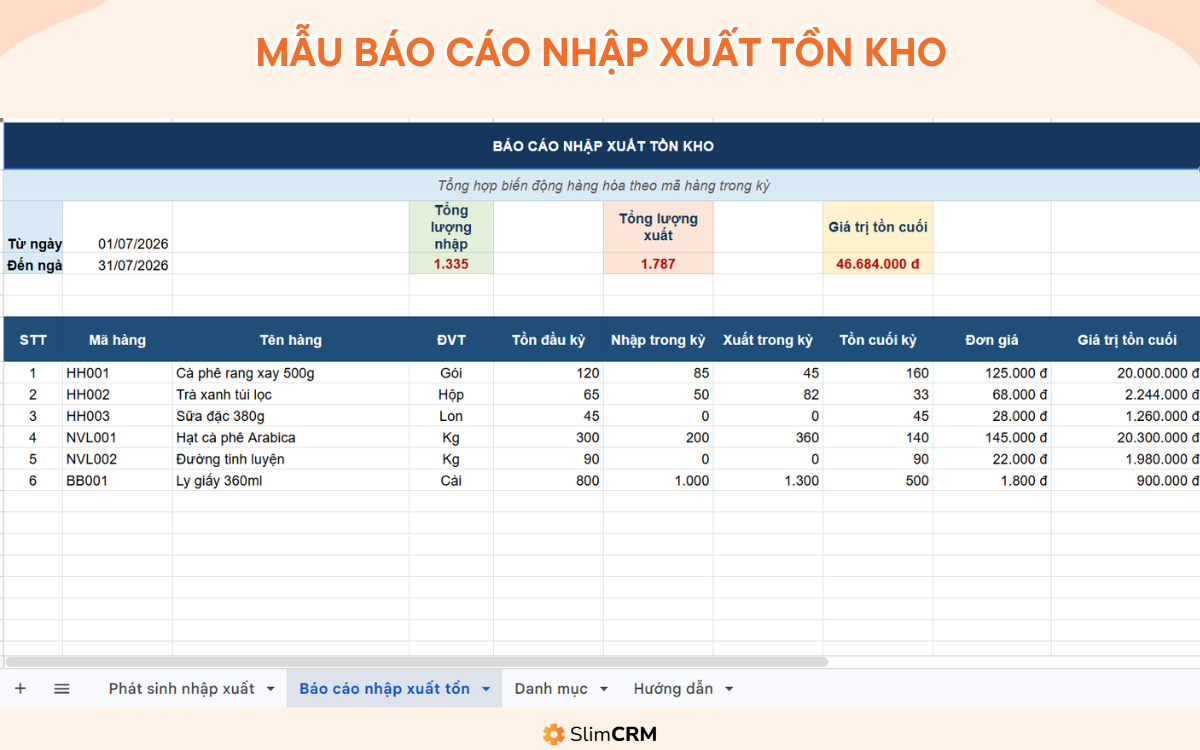Add a new sheet with plus icon
1200x750 pixels.
click(x=20, y=689)
